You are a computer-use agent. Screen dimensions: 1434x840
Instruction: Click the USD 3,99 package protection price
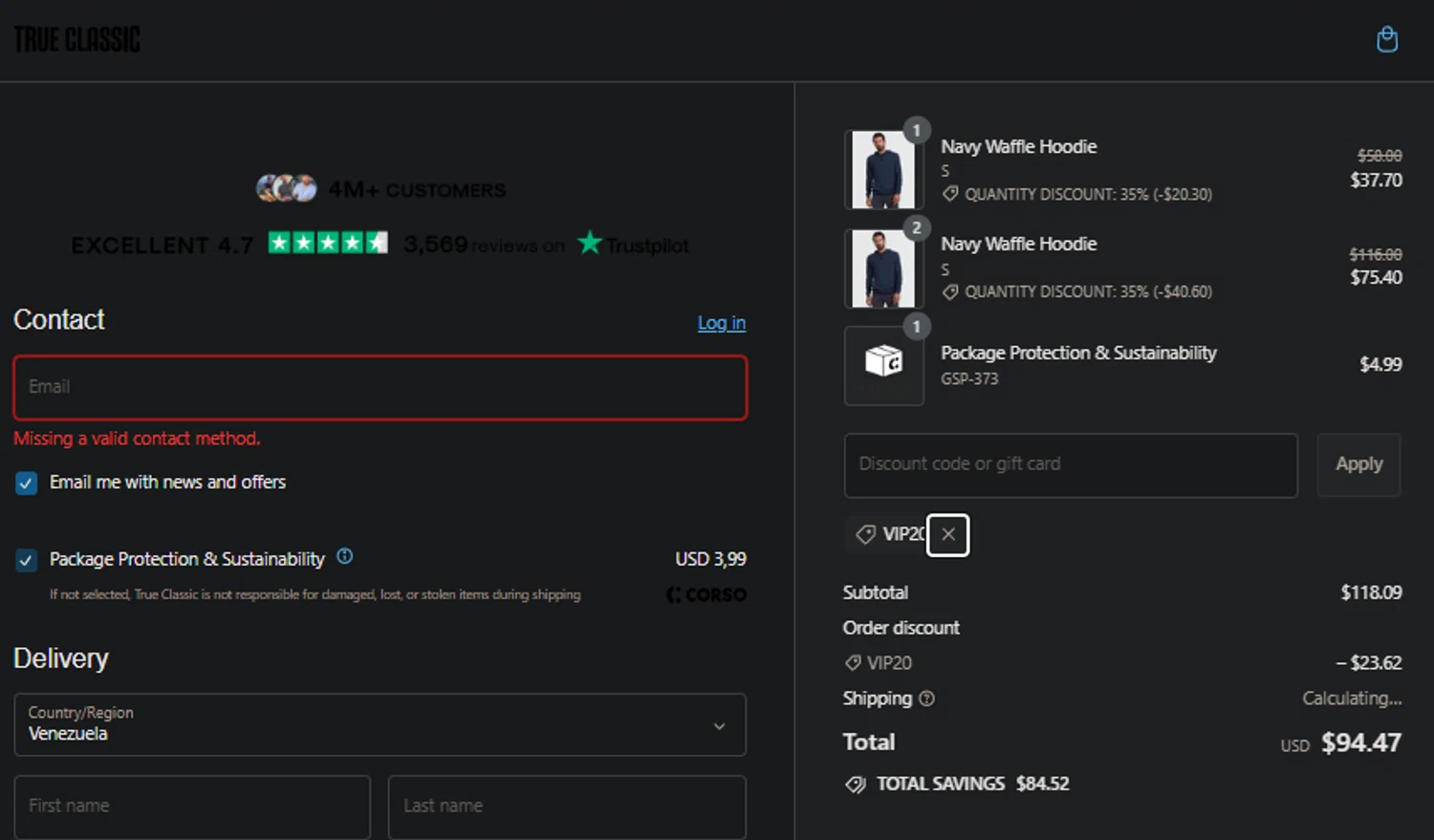(710, 559)
